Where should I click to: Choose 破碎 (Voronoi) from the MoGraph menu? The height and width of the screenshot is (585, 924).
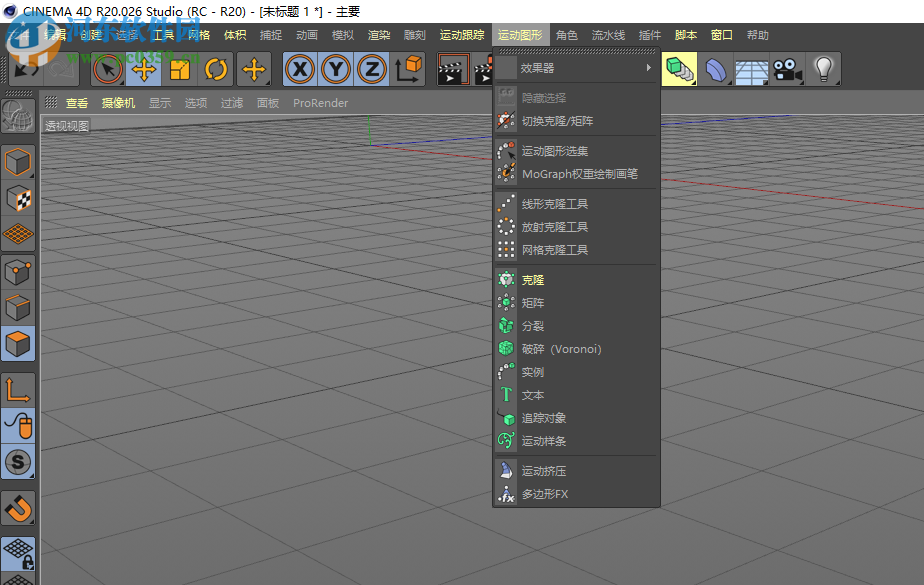tap(552, 349)
